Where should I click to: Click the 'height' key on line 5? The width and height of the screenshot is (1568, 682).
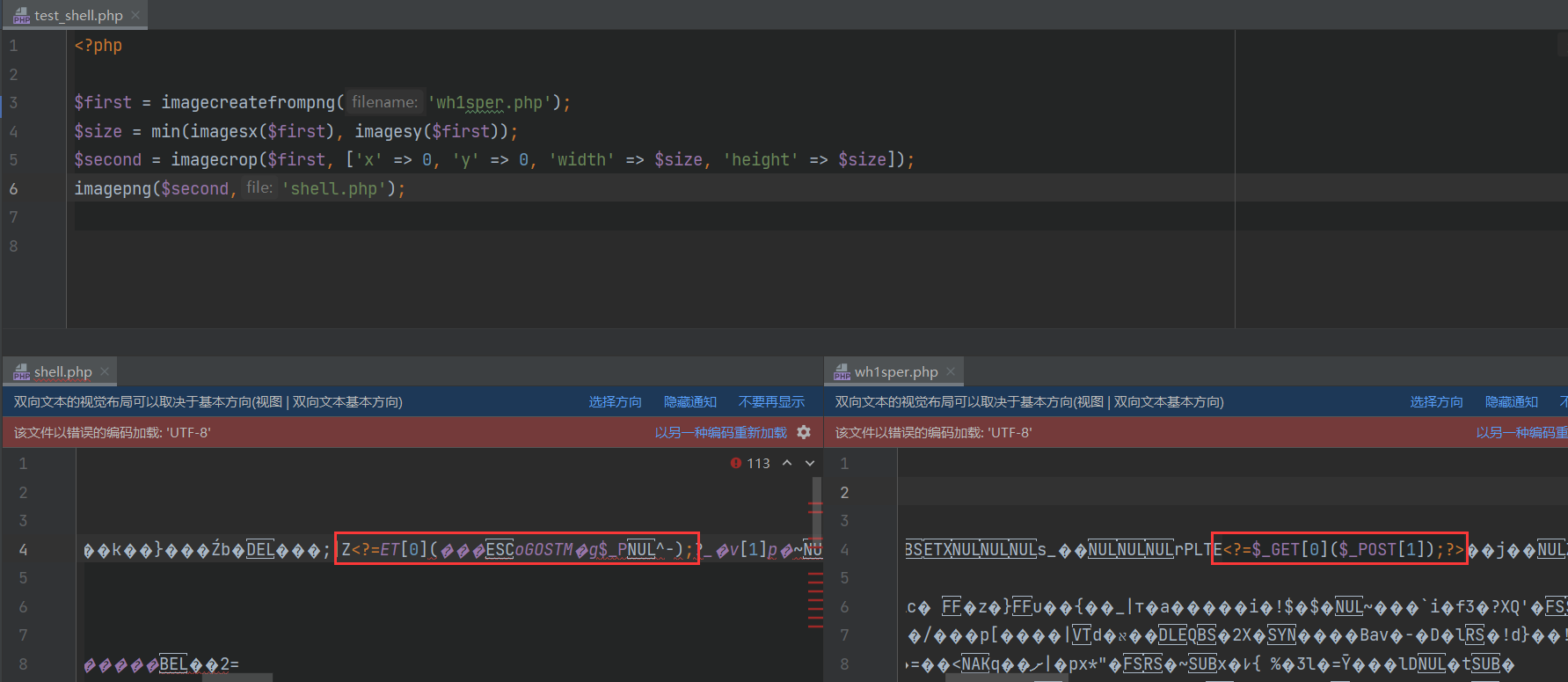point(761,159)
